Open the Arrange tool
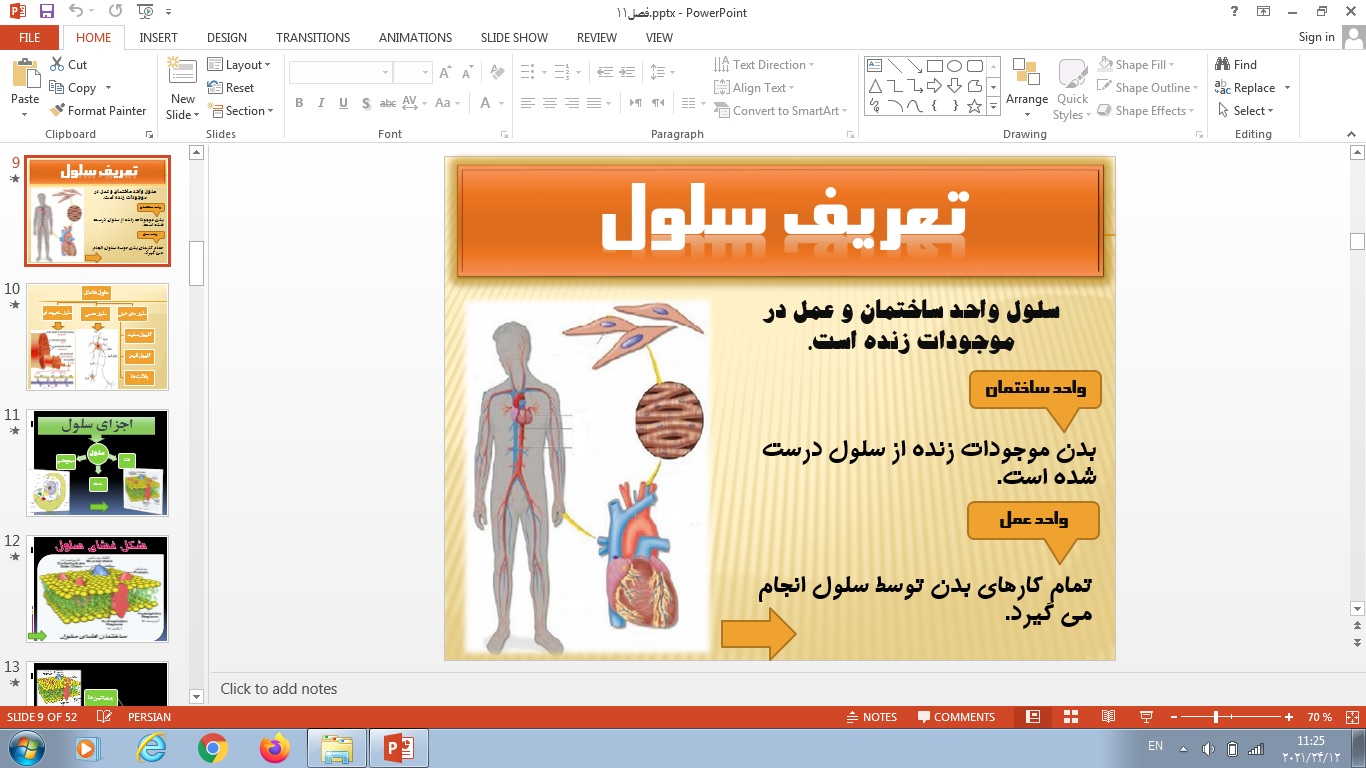 pos(1026,83)
